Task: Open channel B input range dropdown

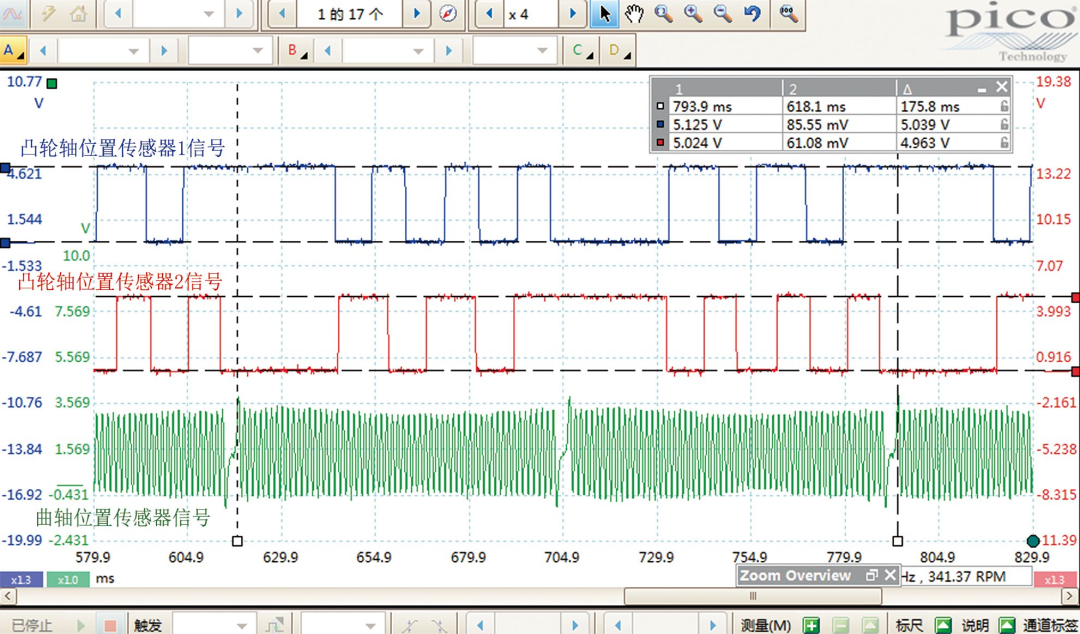Action: (417, 50)
